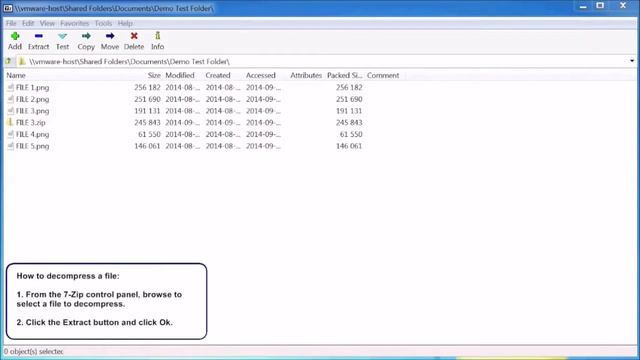Click the Packed Size value 256 182
Screen dimensions: 640x360
point(349,87)
